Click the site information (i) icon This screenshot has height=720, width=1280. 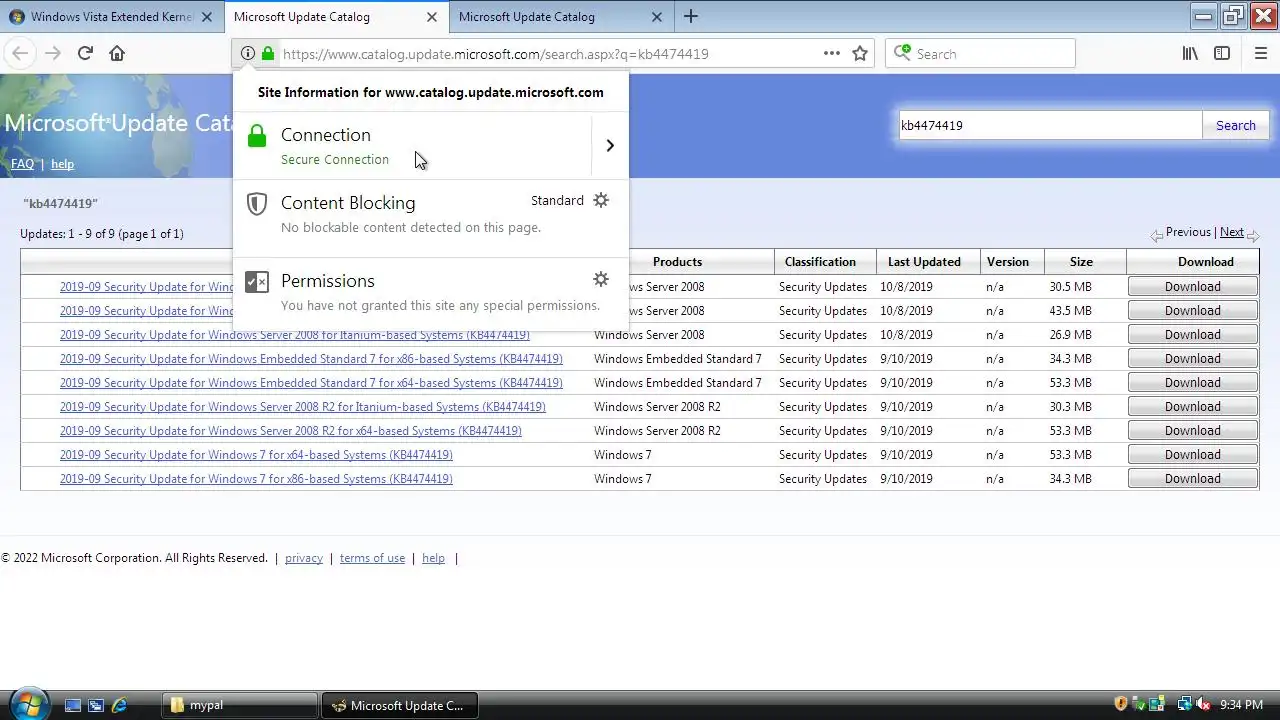click(247, 54)
